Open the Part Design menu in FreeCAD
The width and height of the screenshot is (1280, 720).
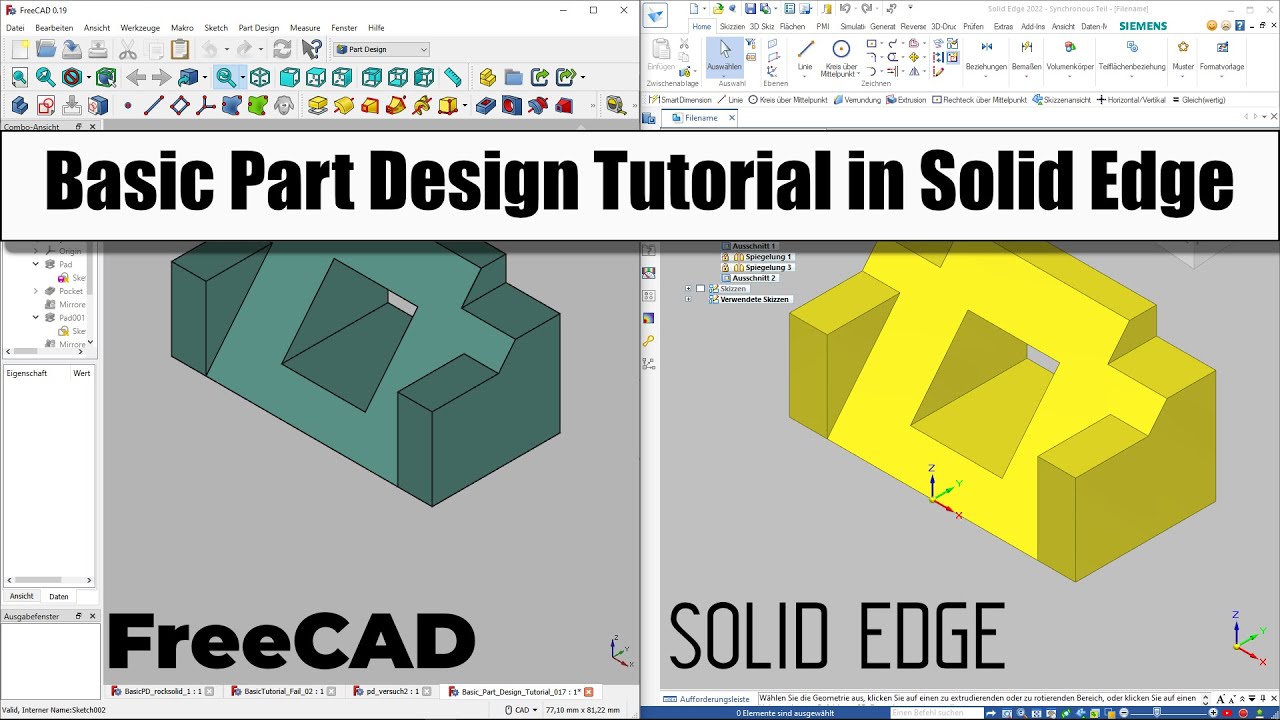click(x=259, y=28)
